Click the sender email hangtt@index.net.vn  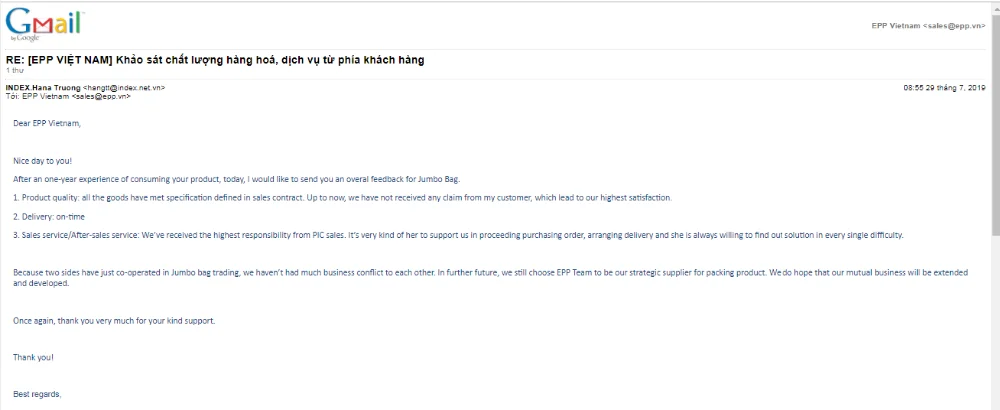tap(124, 88)
